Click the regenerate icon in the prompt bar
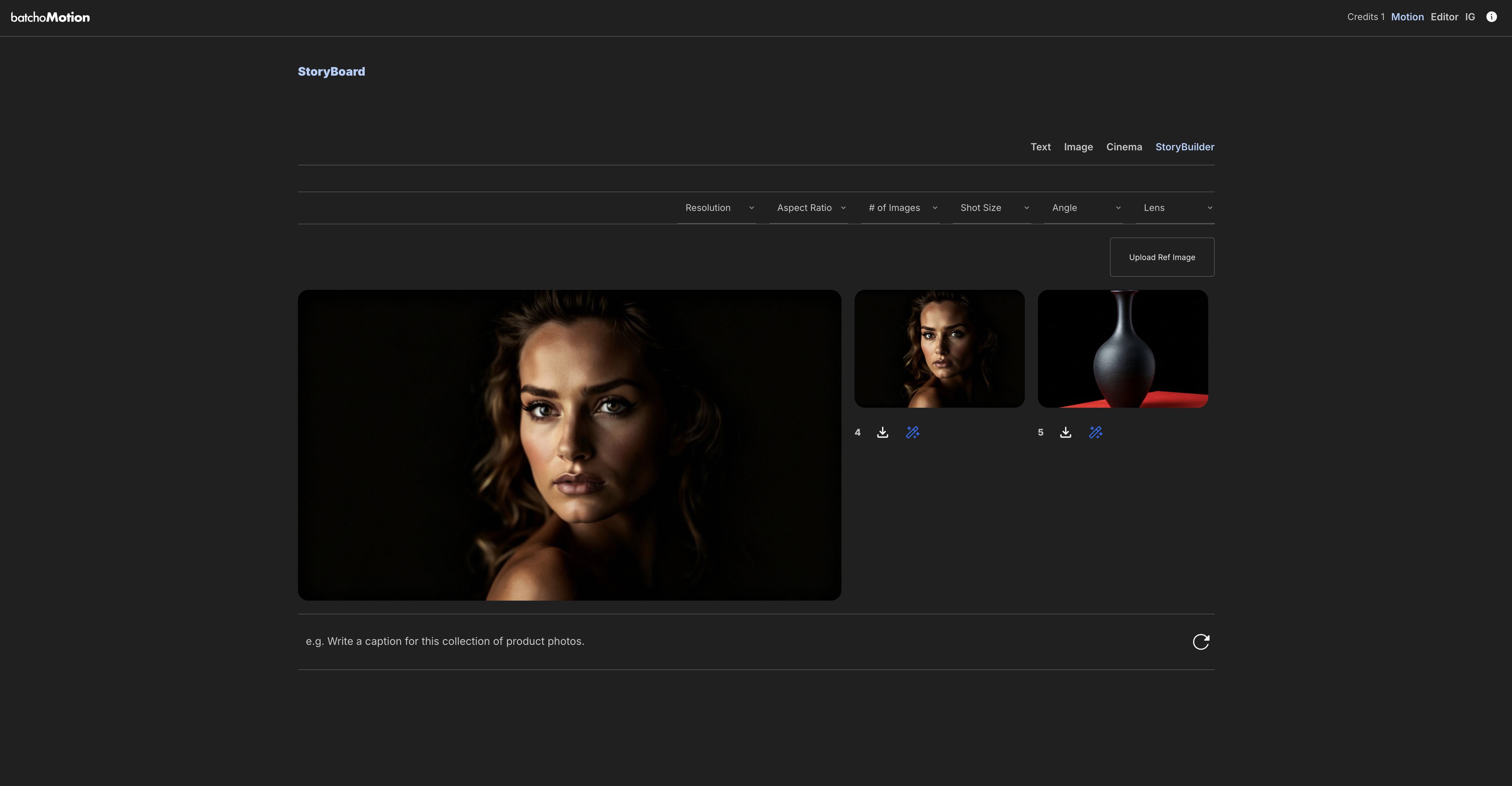Image resolution: width=1512 pixels, height=786 pixels. (x=1201, y=642)
